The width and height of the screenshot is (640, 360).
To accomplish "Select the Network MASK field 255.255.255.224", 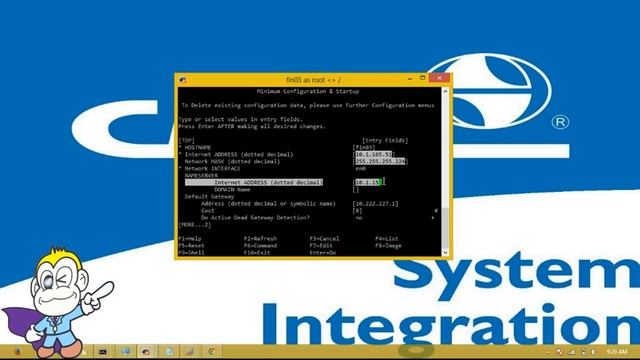I will pyautogui.click(x=380, y=161).
